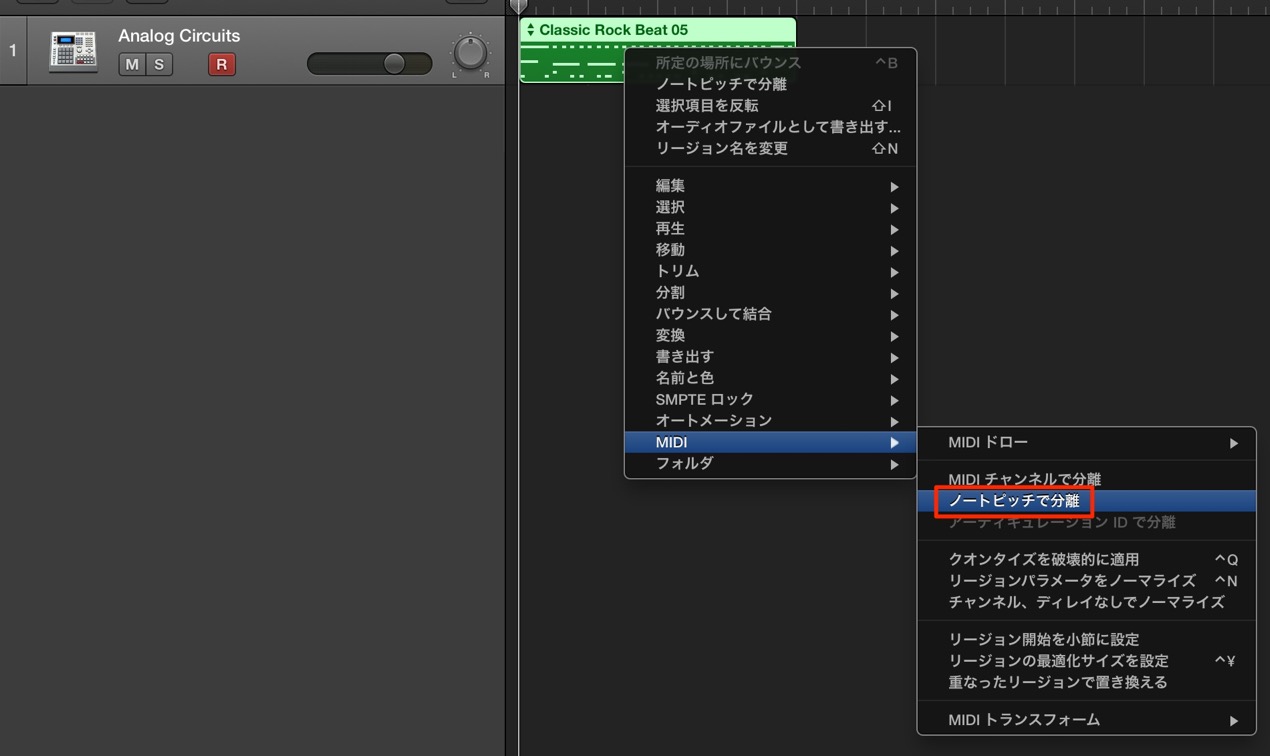The width and height of the screenshot is (1270, 756).
Task: Choose オーディオファイルとして書き出す… menu item
Action: coord(770,127)
